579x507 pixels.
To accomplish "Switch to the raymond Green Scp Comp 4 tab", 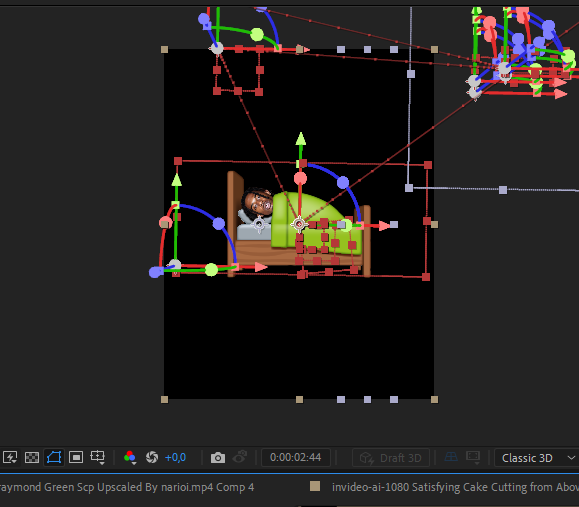I will [x=126, y=487].
